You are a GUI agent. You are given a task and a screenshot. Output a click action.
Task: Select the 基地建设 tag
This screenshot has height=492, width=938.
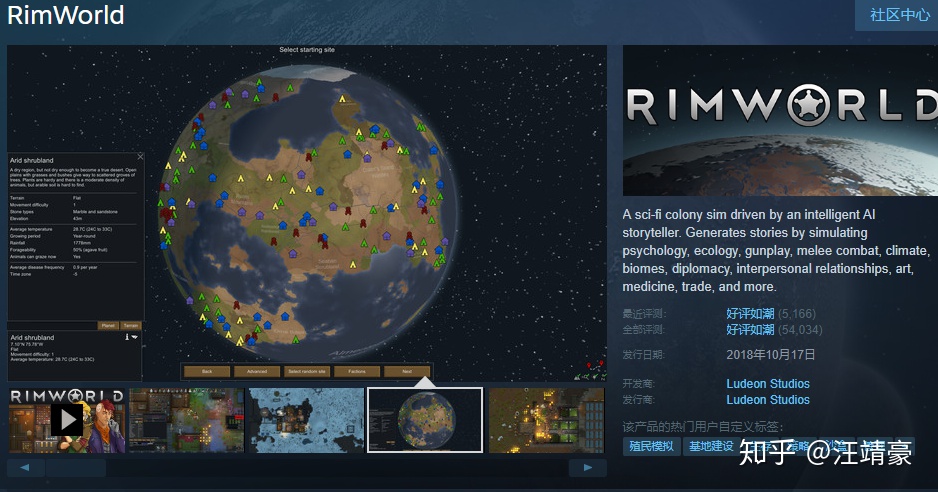pyautogui.click(x=711, y=446)
